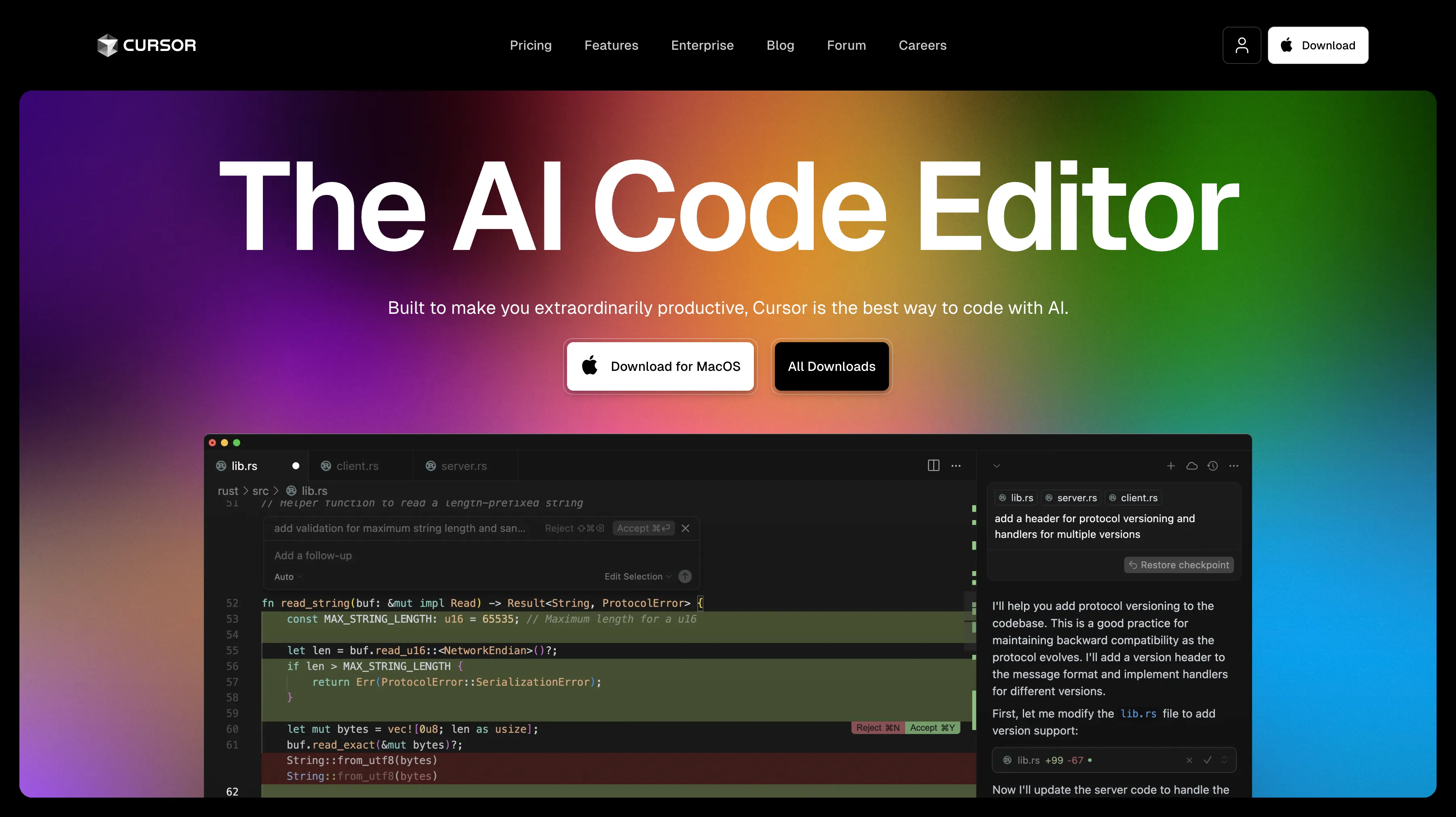Close the inline edit prompt with X
This screenshot has height=817, width=1456.
[x=685, y=528]
